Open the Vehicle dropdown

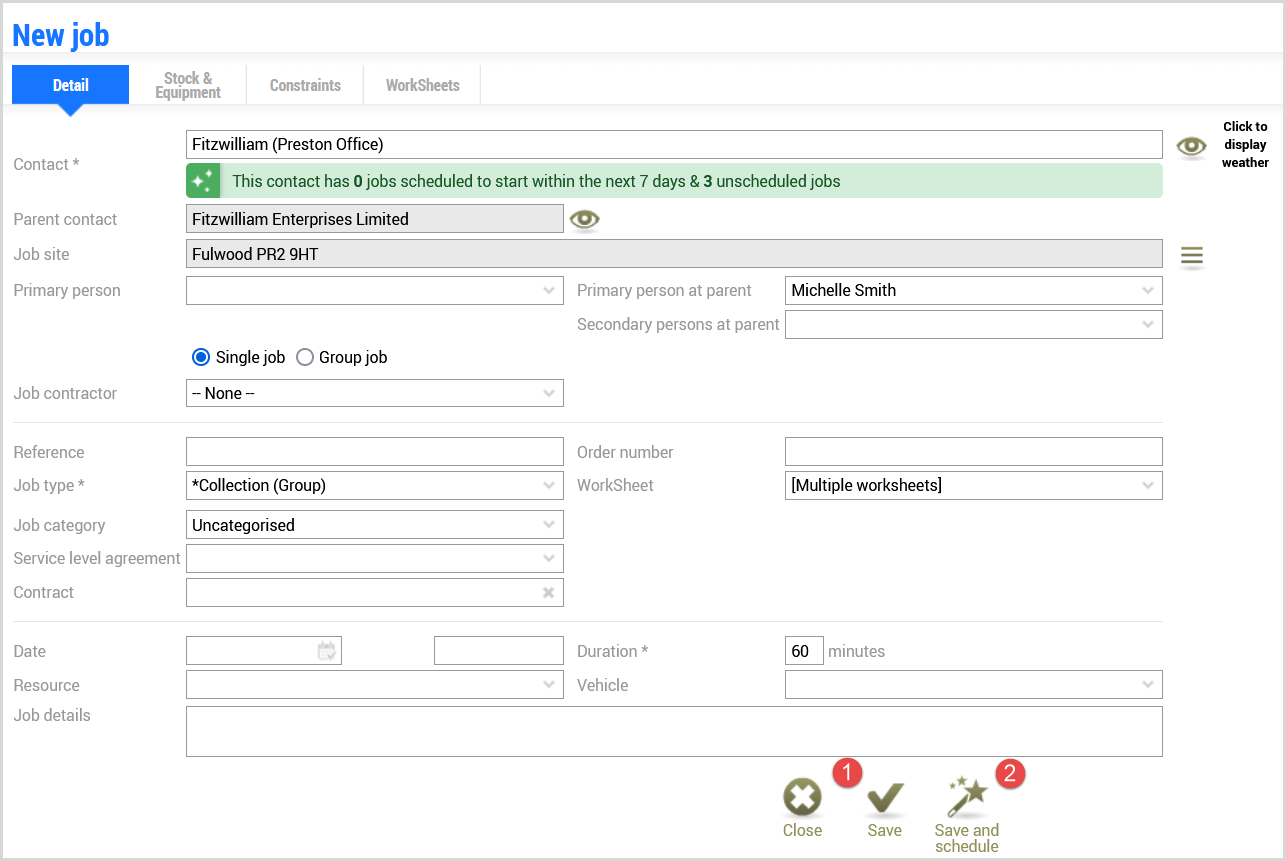point(974,685)
